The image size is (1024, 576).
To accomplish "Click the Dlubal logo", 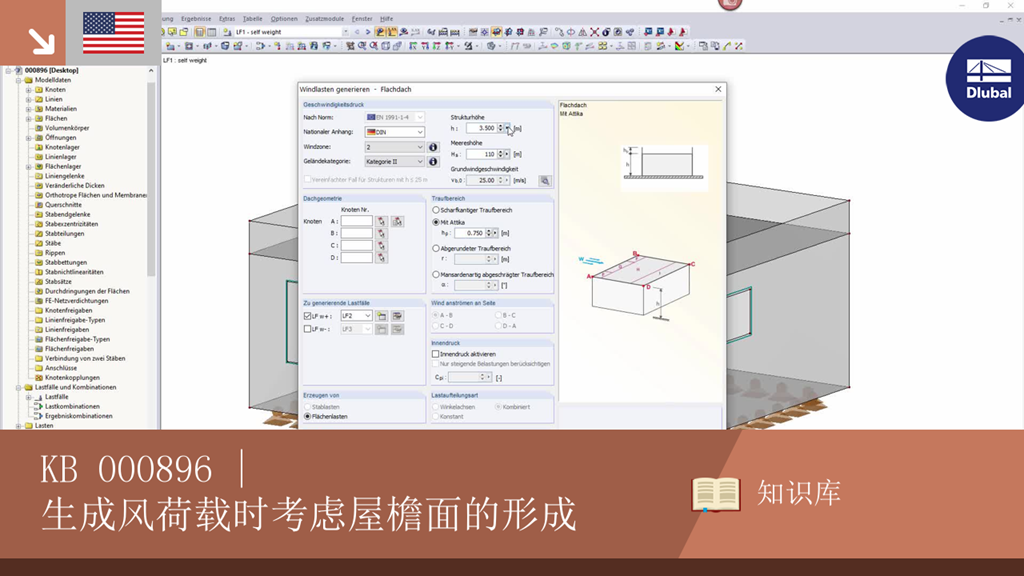I will click(x=987, y=79).
